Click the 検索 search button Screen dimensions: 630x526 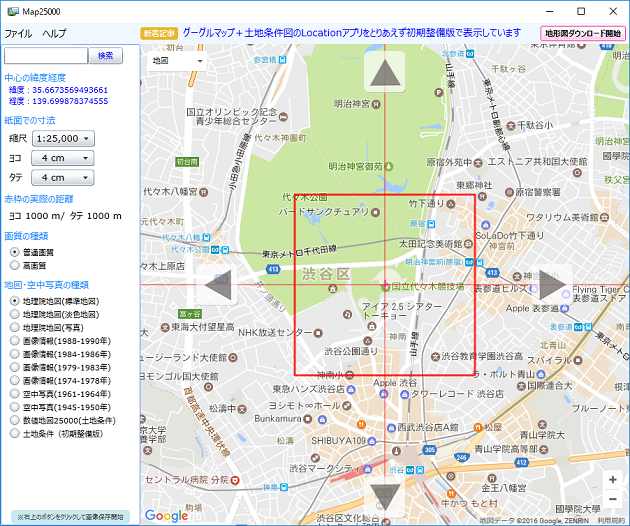click(106, 56)
